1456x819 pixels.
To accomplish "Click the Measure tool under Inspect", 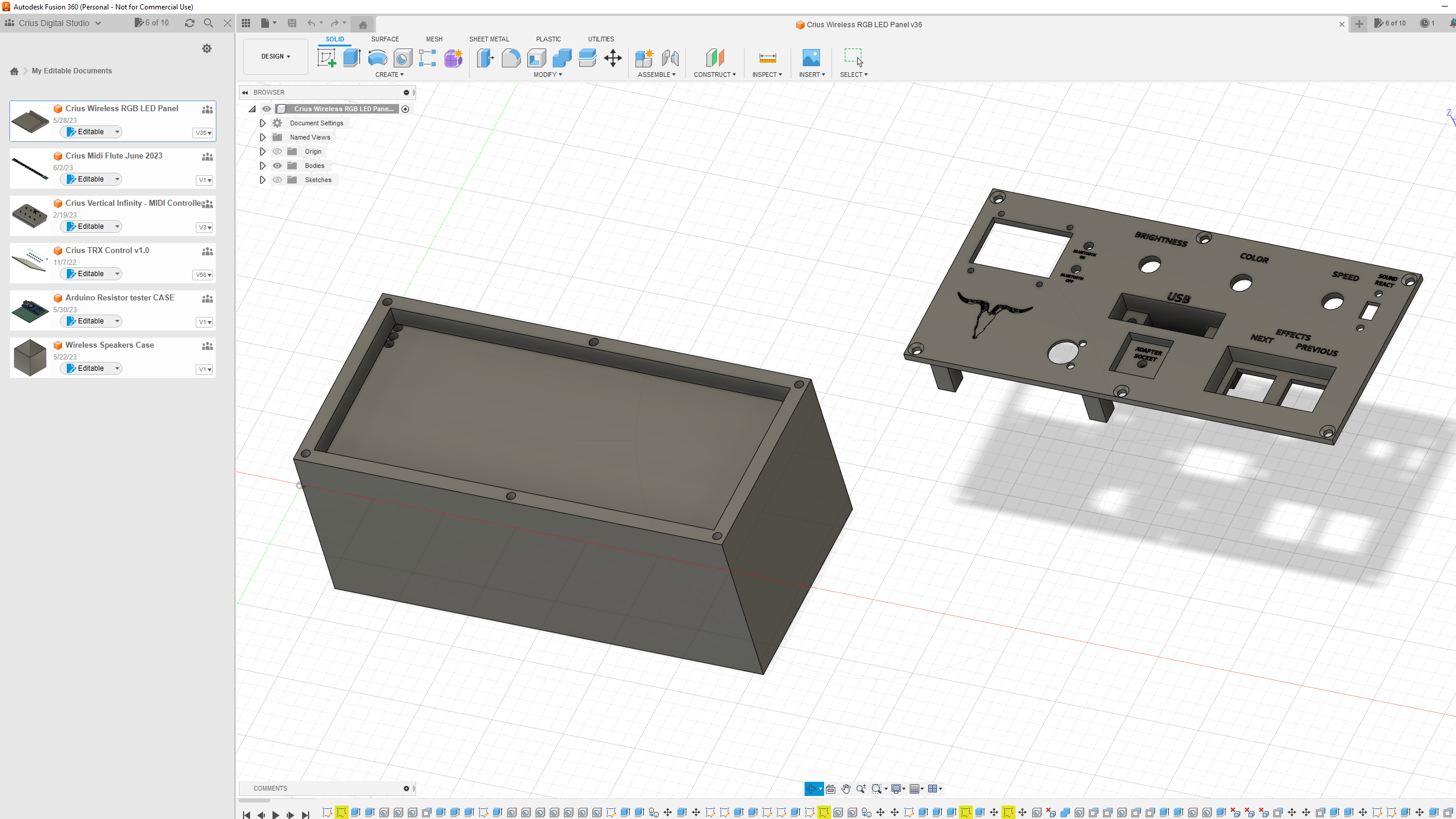I will [x=767, y=58].
